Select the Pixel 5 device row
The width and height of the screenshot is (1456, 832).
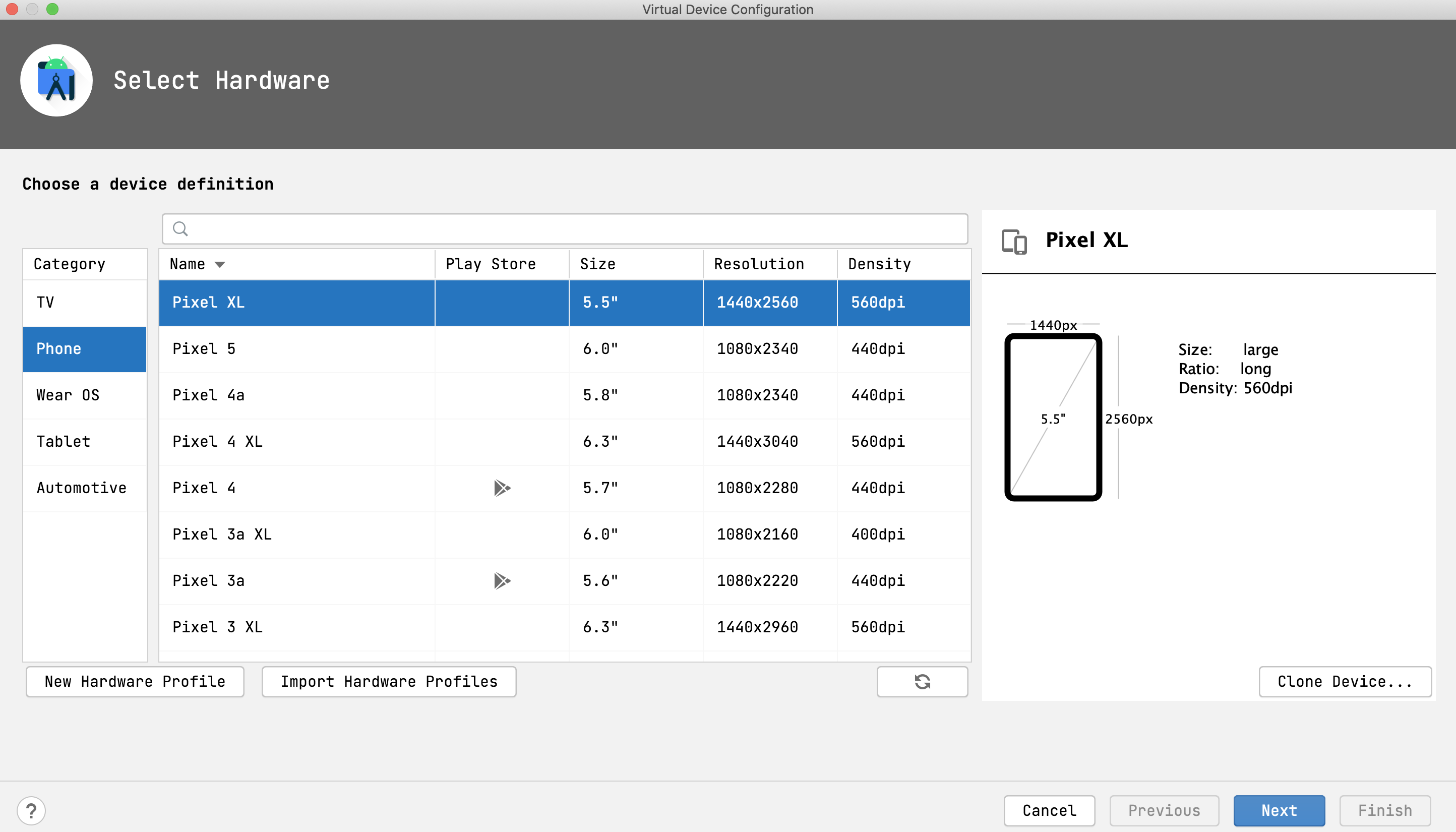(x=564, y=348)
